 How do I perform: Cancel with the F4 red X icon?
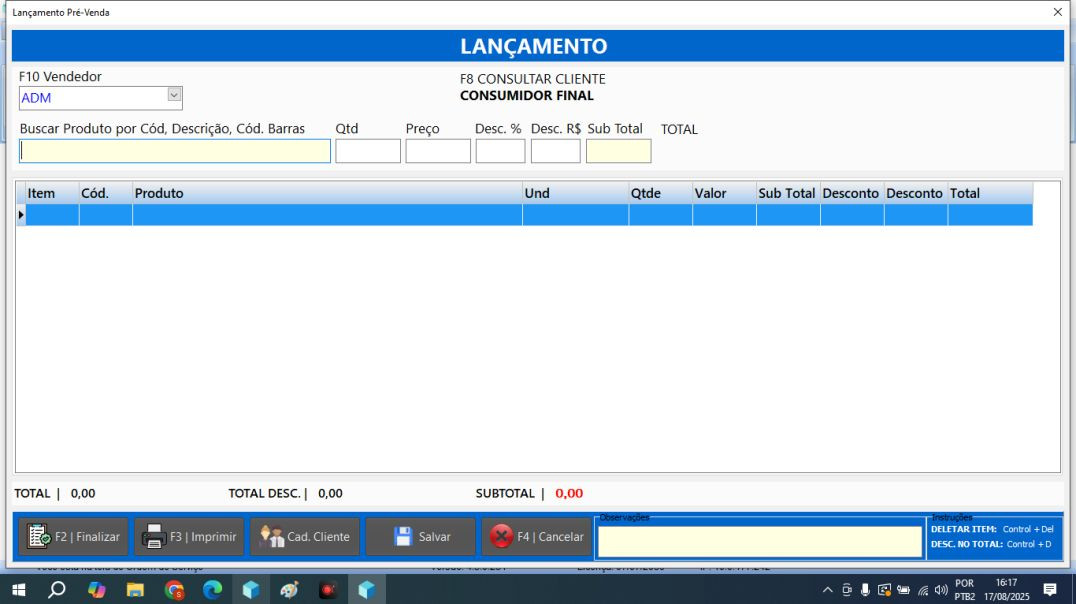coord(501,537)
